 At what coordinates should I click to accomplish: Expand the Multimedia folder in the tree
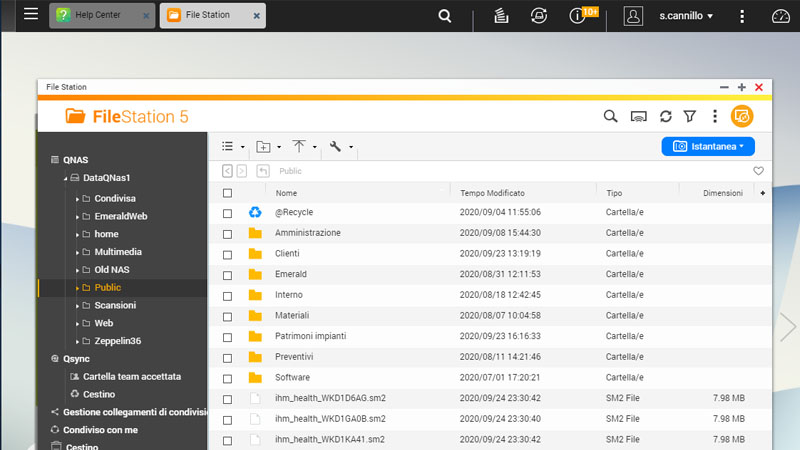77,252
